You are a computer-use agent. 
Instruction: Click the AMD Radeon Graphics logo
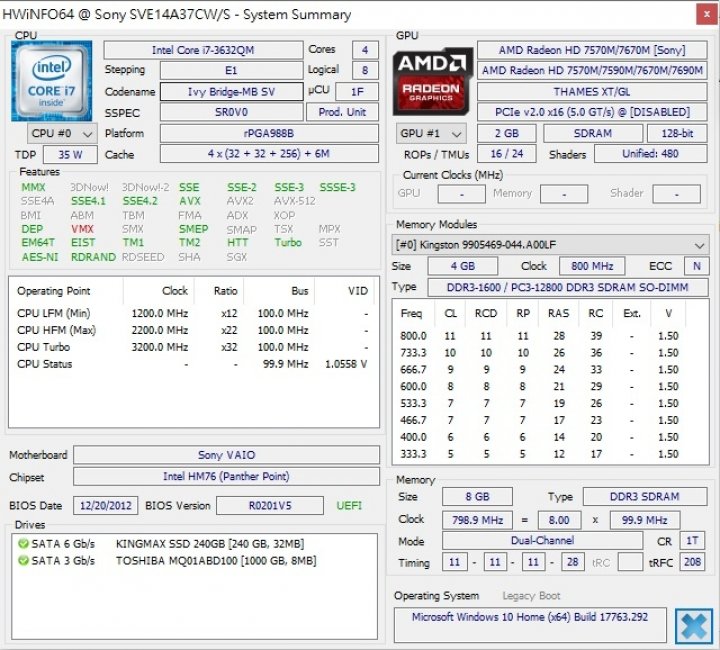(430, 80)
